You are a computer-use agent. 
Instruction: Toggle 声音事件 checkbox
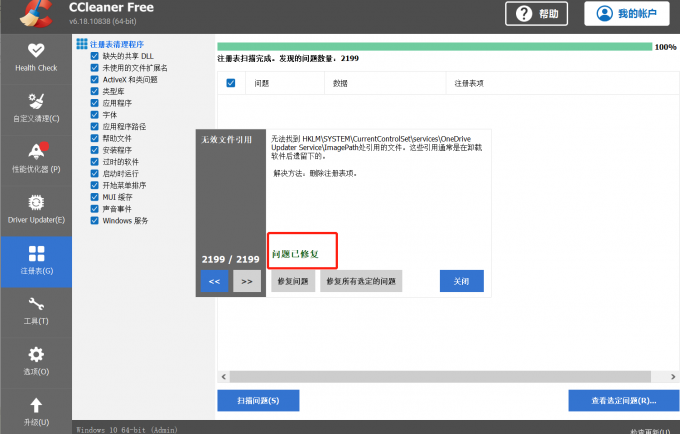tap(94, 209)
